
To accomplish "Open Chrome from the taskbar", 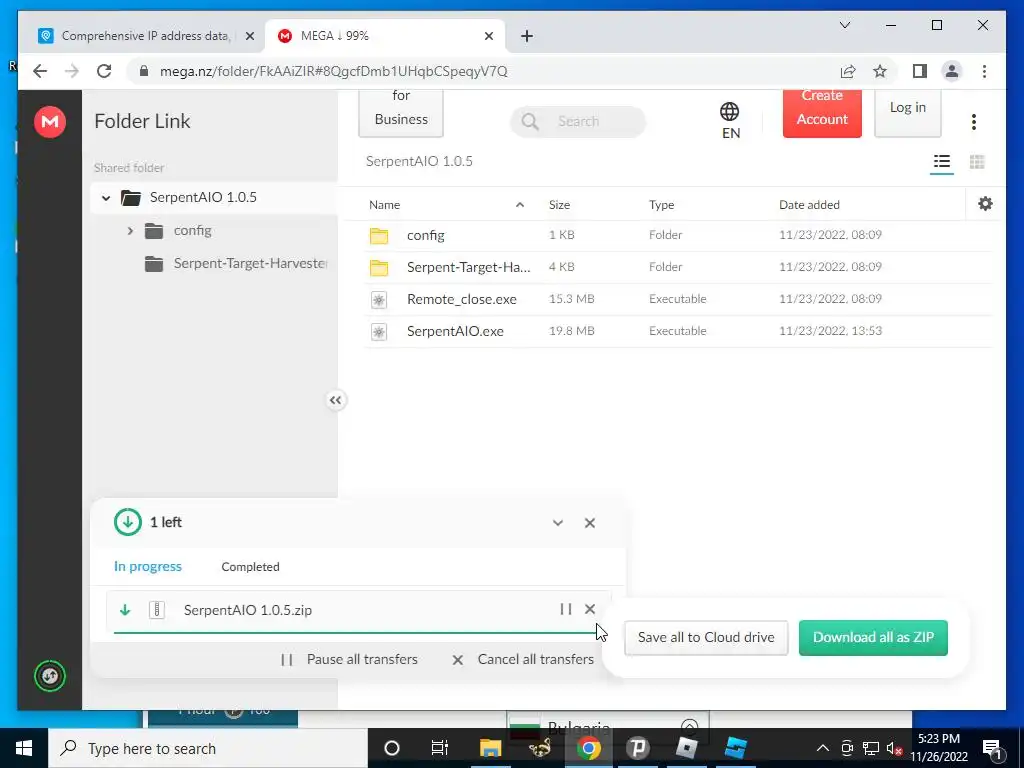I will [588, 748].
